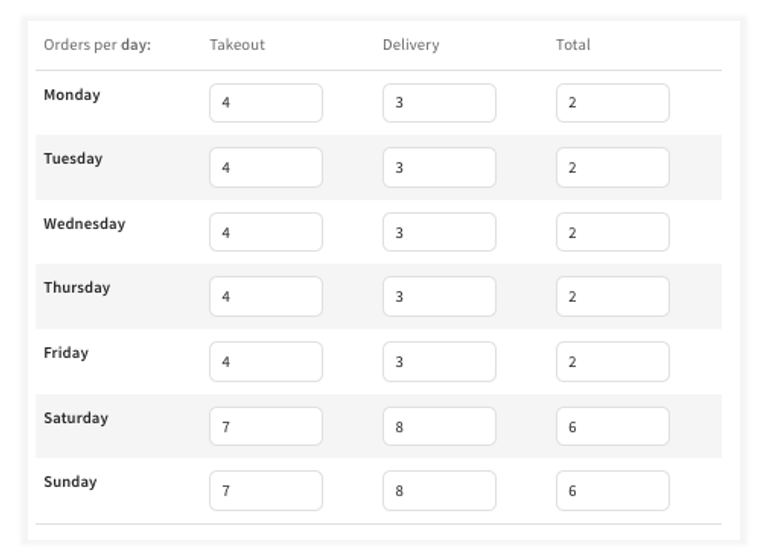Click Wednesday Takeout input box
This screenshot has width=758, height=560.
tap(265, 232)
